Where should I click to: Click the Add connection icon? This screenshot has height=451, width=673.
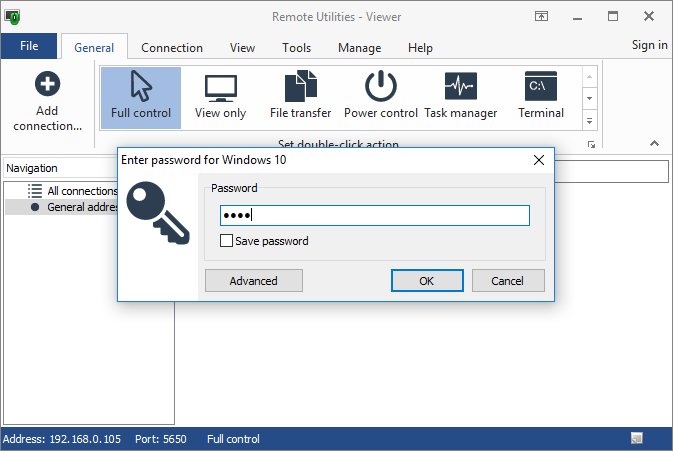coord(47,86)
